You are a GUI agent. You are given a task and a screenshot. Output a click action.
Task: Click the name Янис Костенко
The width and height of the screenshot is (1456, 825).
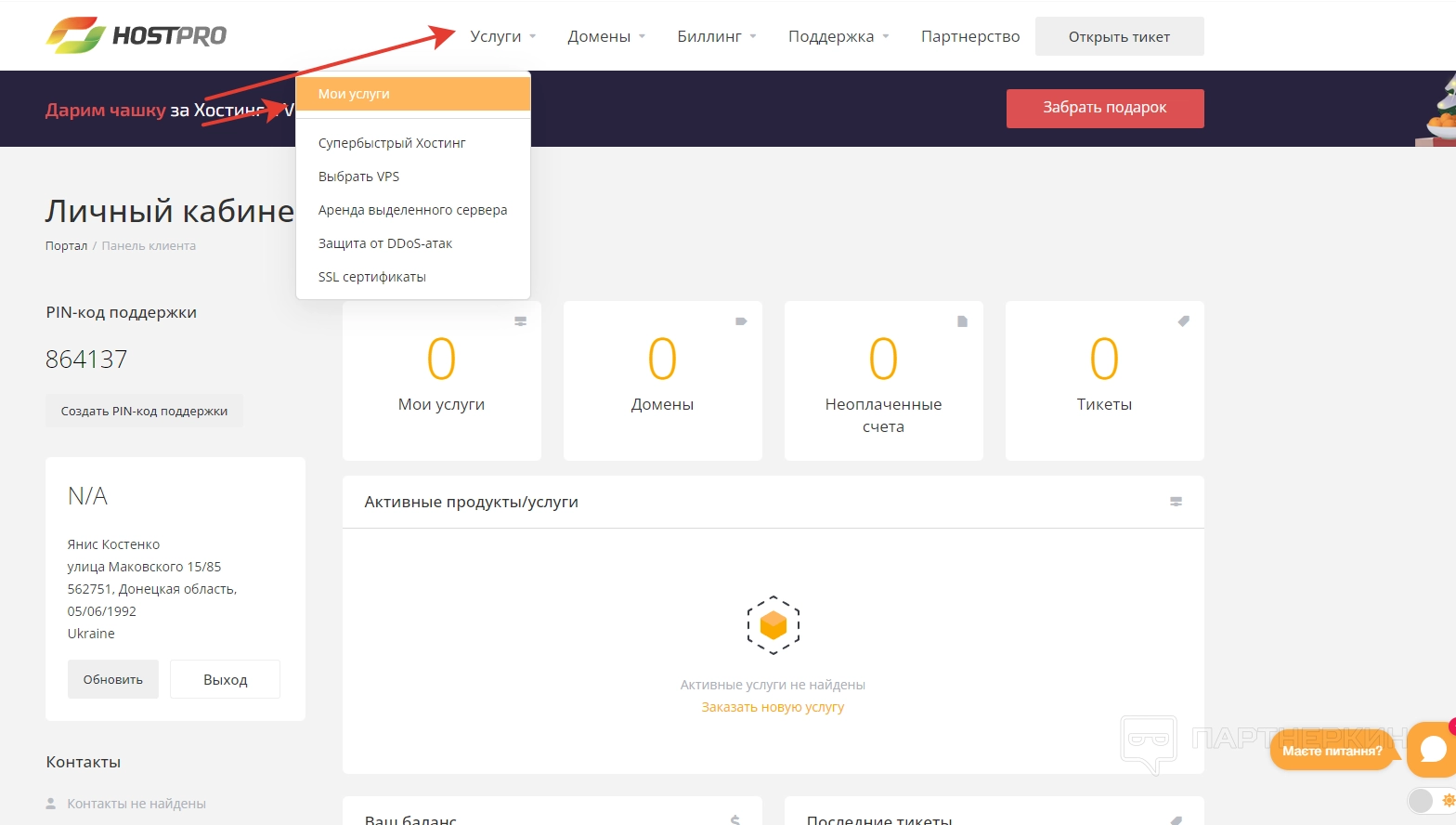coord(113,544)
